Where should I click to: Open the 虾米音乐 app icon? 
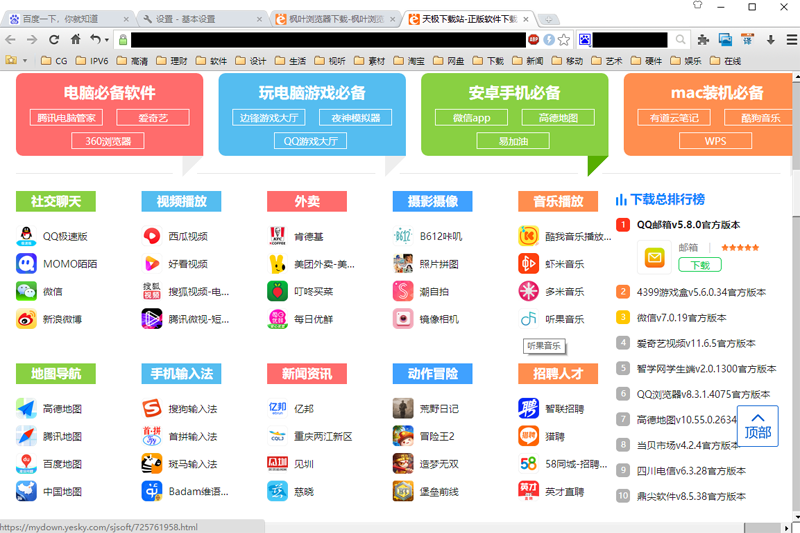pyautogui.click(x=528, y=264)
